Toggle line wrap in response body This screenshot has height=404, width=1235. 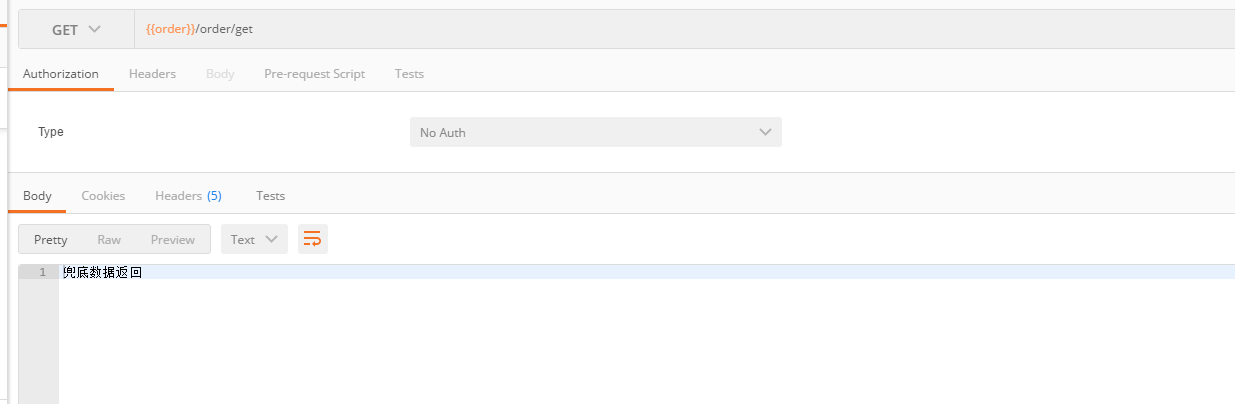(313, 239)
